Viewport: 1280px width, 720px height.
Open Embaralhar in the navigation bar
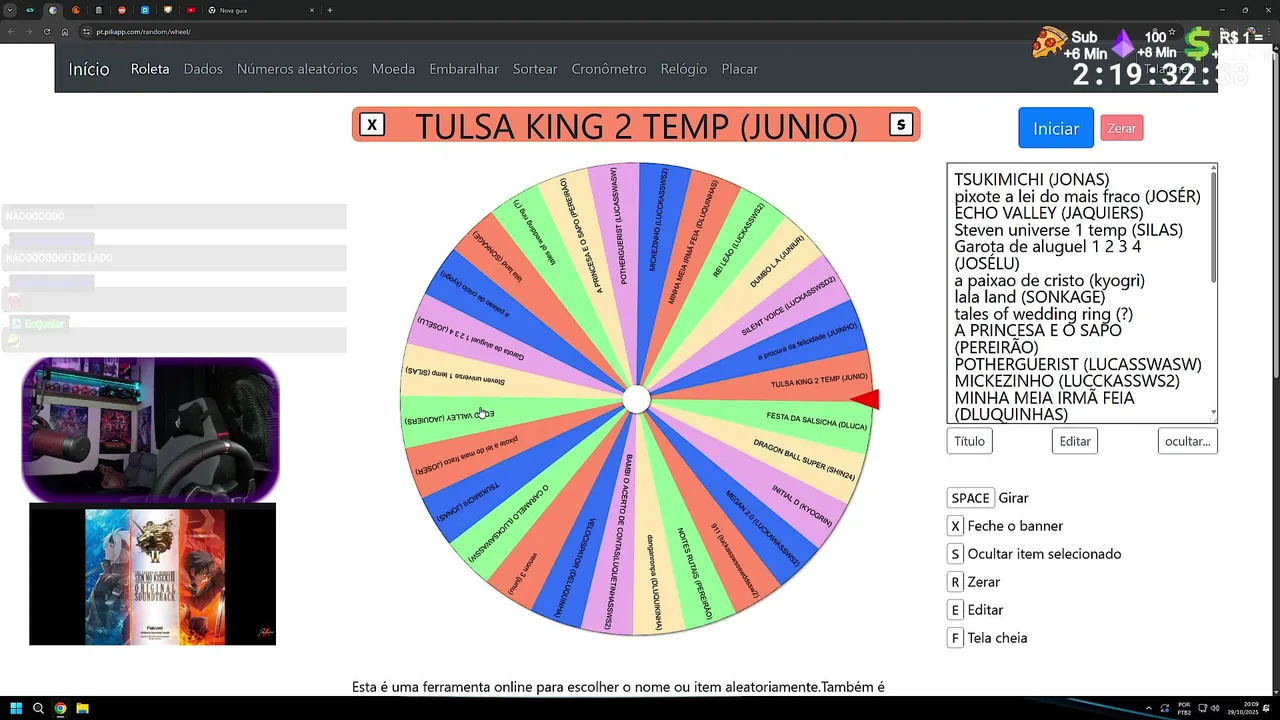point(464,69)
